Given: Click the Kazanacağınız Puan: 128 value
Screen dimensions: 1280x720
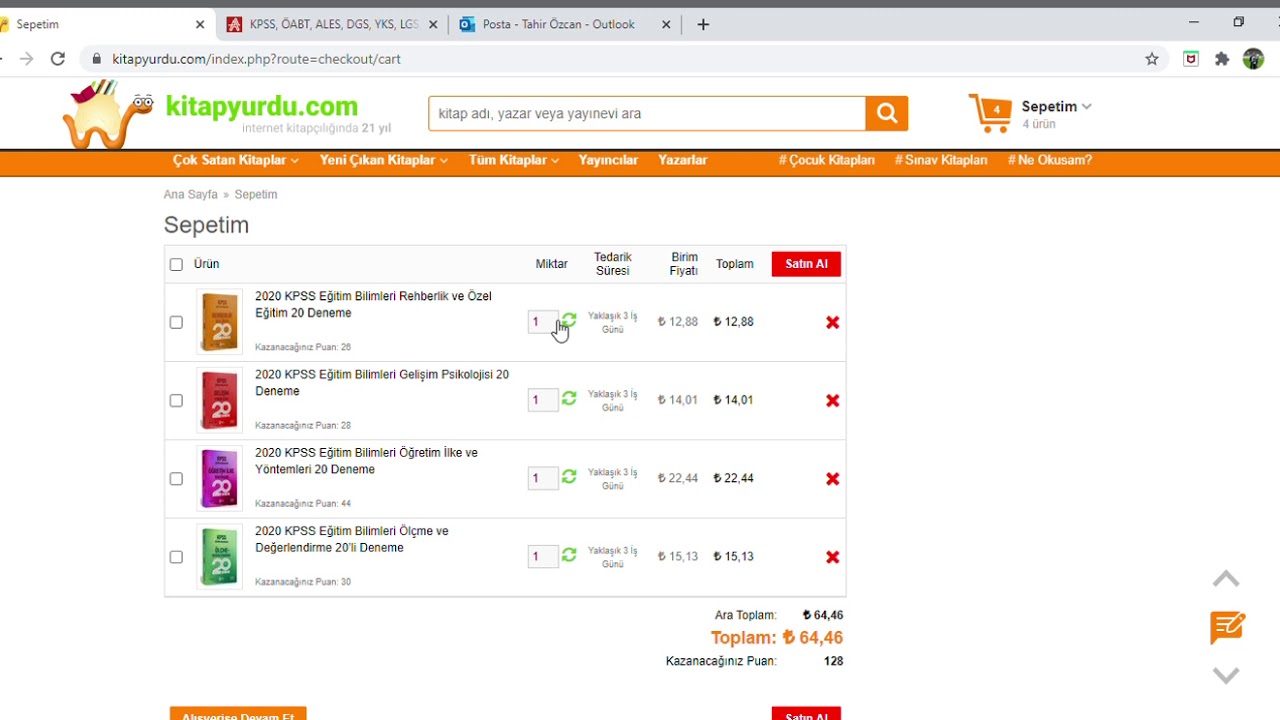Looking at the screenshot, I should tap(834, 661).
